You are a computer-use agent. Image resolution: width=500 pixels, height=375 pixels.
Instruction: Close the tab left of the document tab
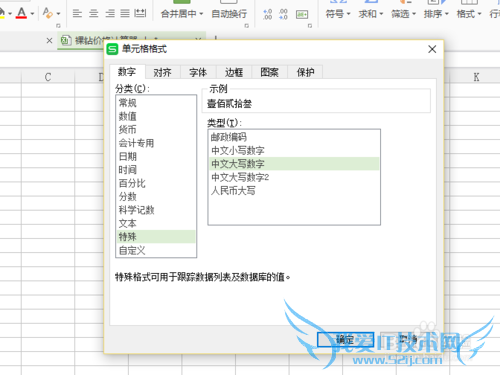click(49, 41)
